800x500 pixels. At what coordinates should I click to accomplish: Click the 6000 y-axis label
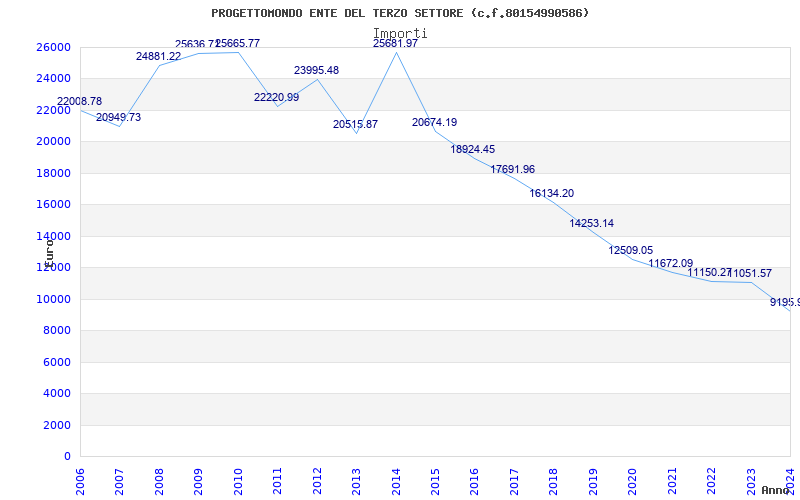[x=57, y=362]
